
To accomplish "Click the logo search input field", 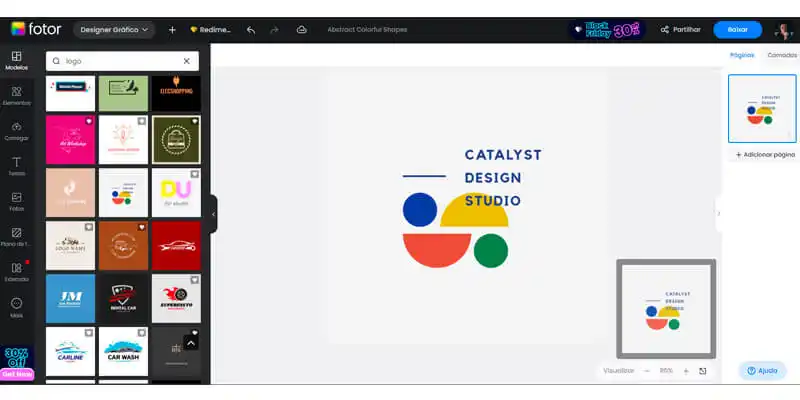I will click(122, 61).
